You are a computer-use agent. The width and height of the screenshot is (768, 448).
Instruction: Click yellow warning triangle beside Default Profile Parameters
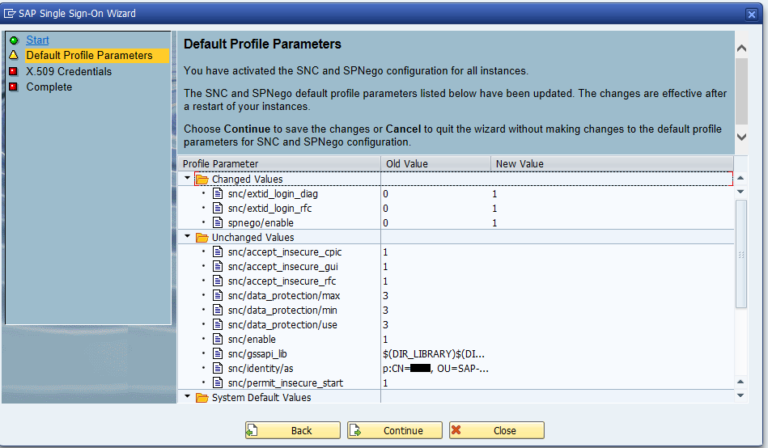[14, 55]
